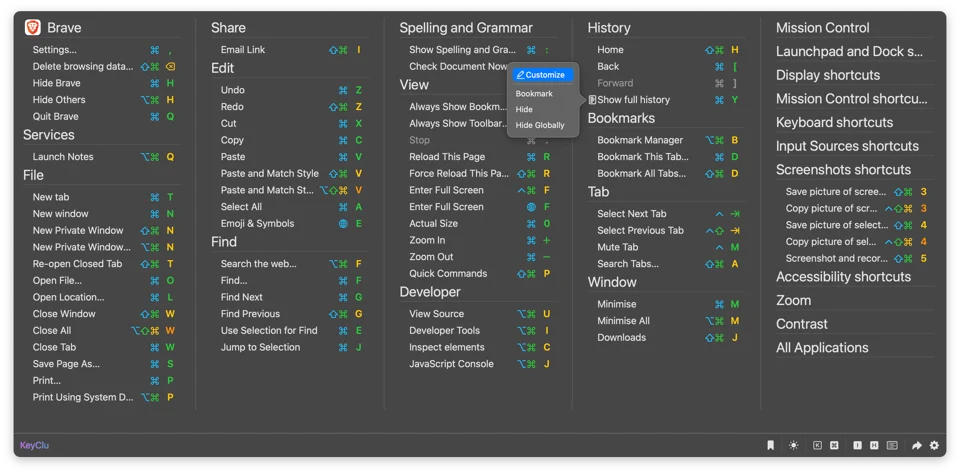
Task: Click the 'Reload This Page' row
Action: 480,157
